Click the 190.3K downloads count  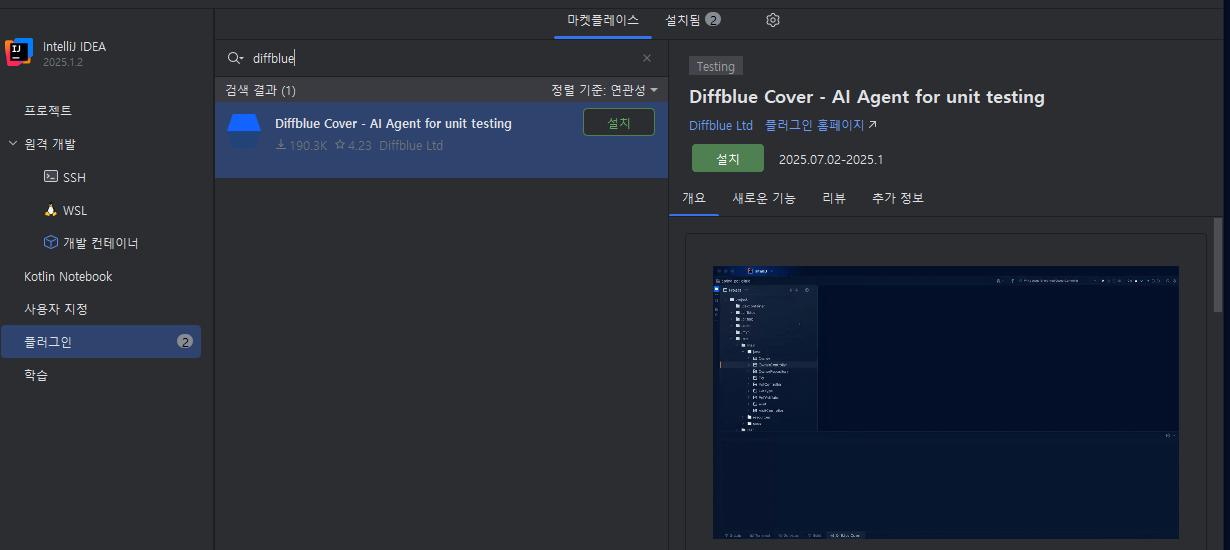coord(302,145)
